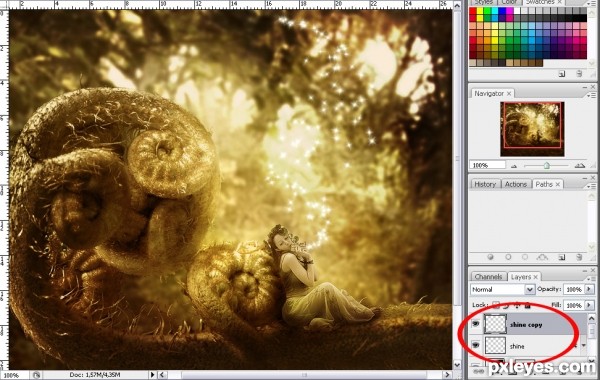Click the layer Fill value field
Image resolution: width=600 pixels, height=380 pixels.
pyautogui.click(x=574, y=305)
